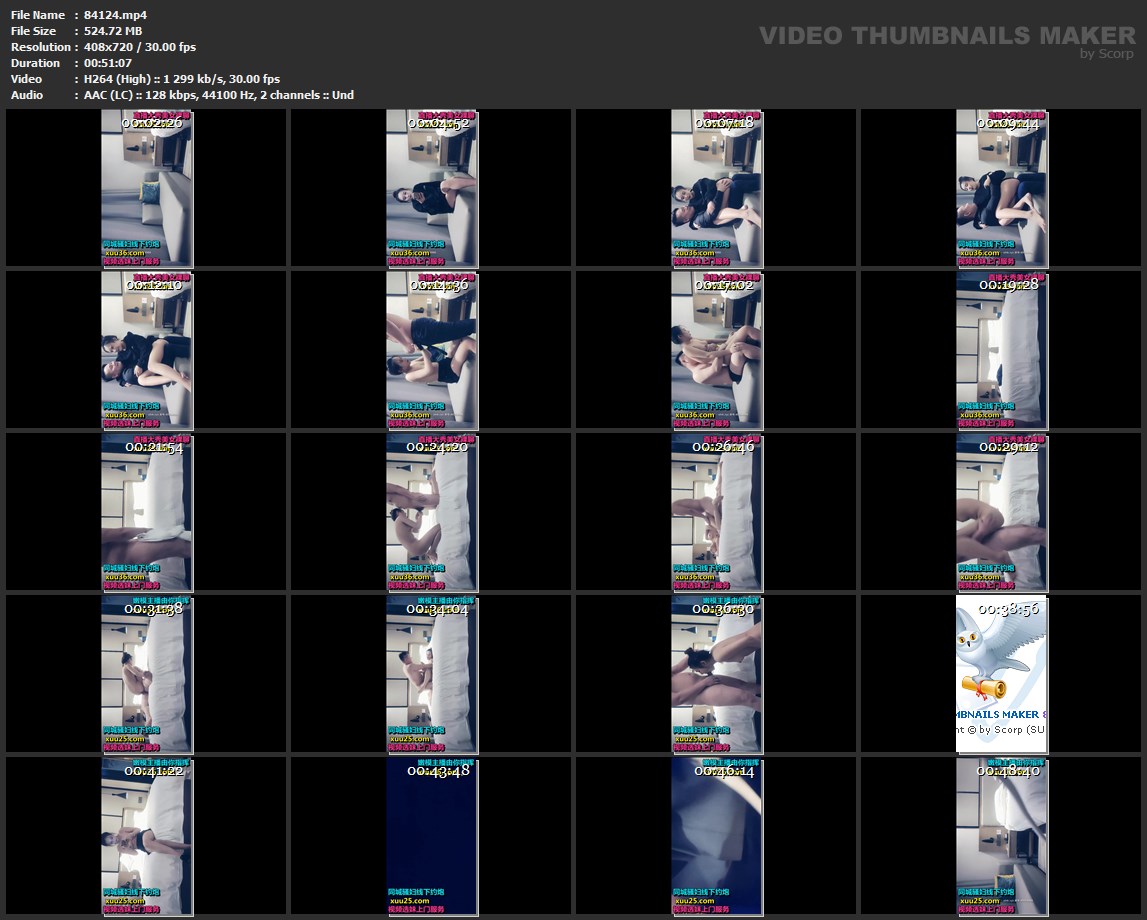
Task: Select the frame stamped 00:26:46
Action: tap(716, 512)
